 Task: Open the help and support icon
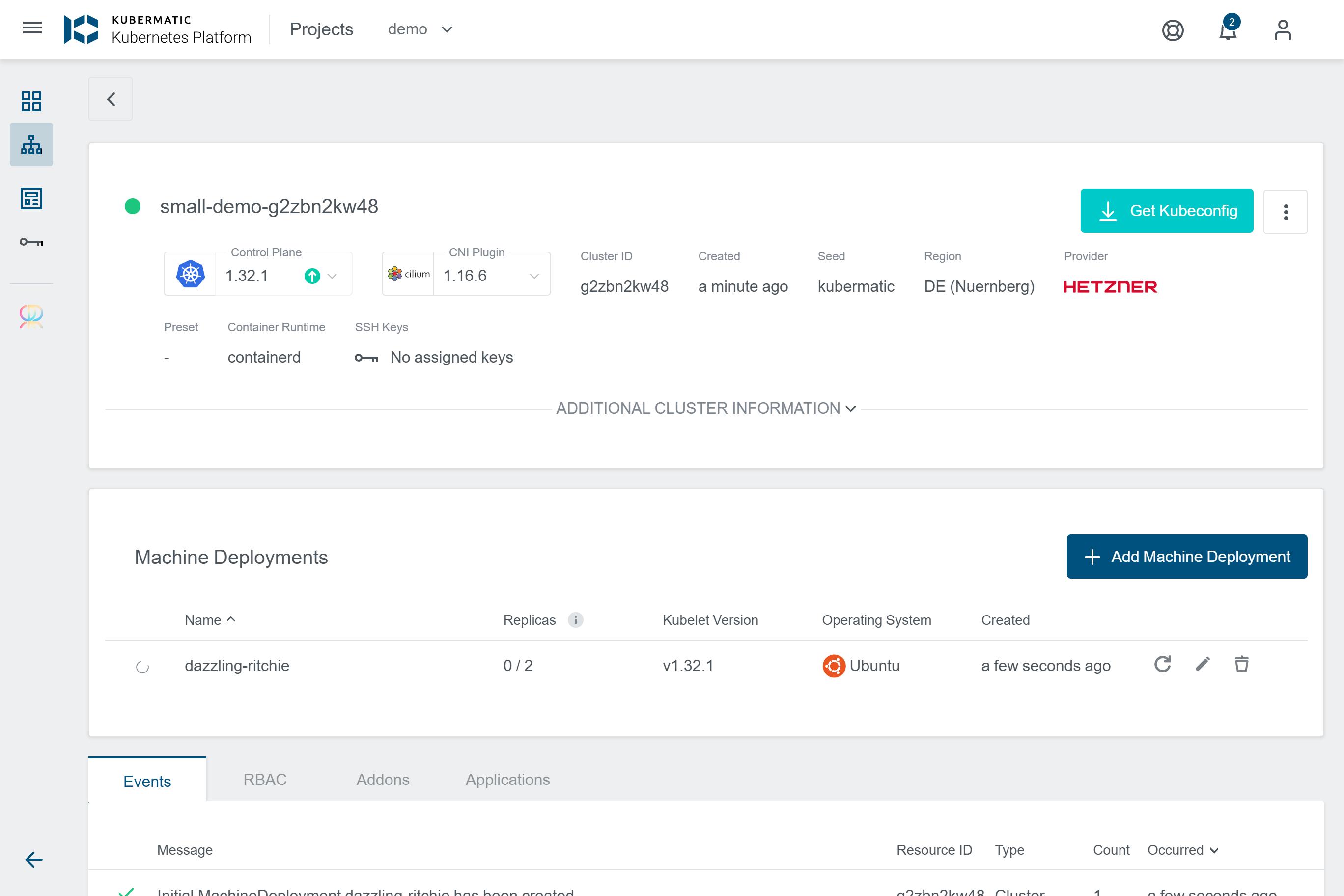[1173, 29]
